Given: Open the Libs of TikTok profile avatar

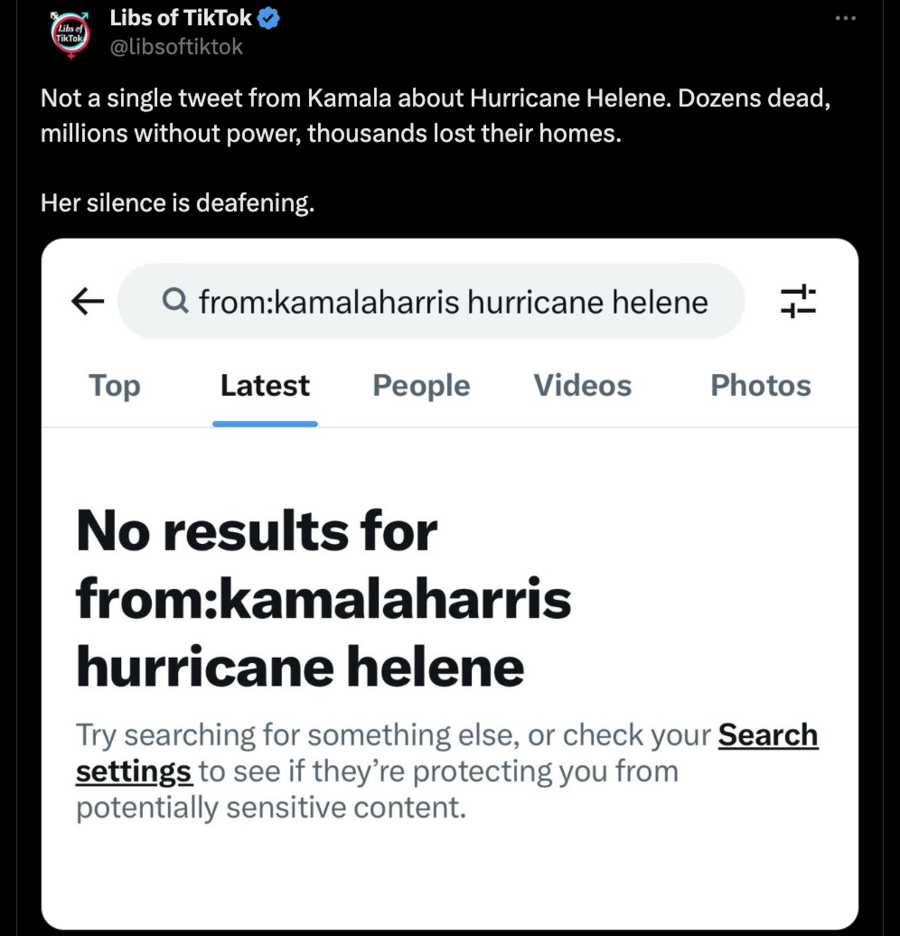Looking at the screenshot, I should tap(68, 32).
